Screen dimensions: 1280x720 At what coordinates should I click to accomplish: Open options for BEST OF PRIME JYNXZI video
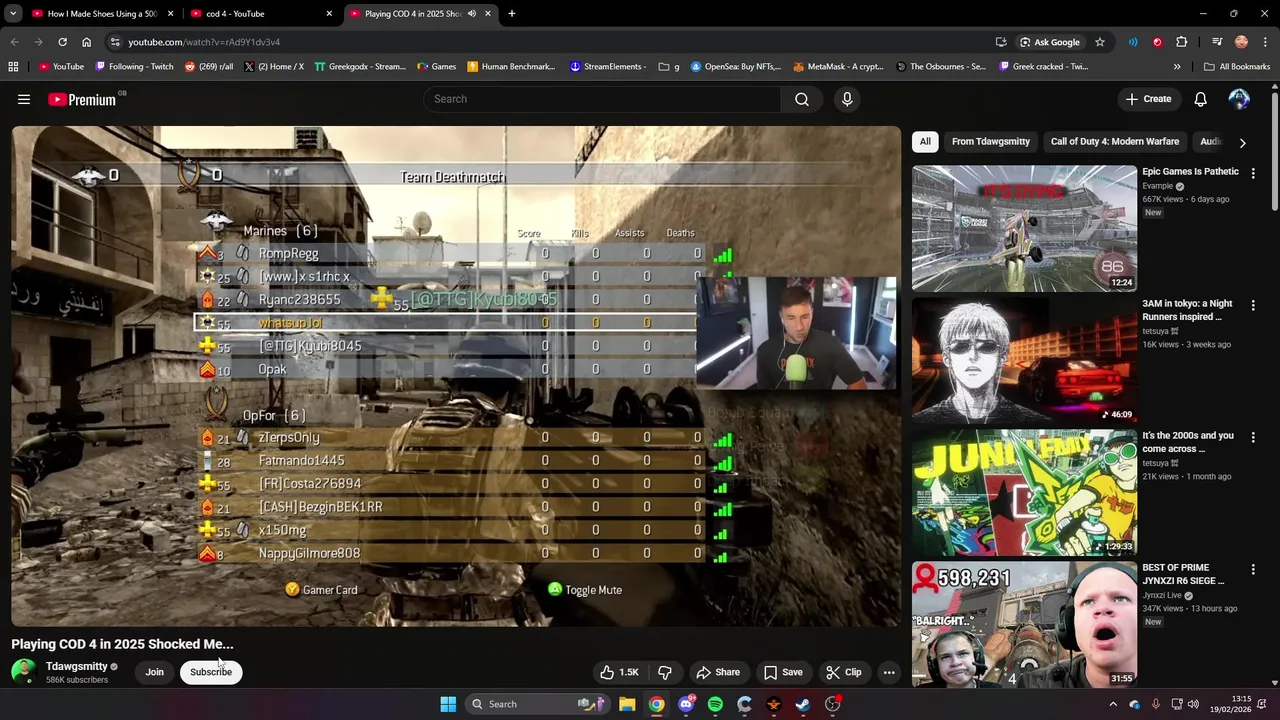pyautogui.click(x=1253, y=569)
